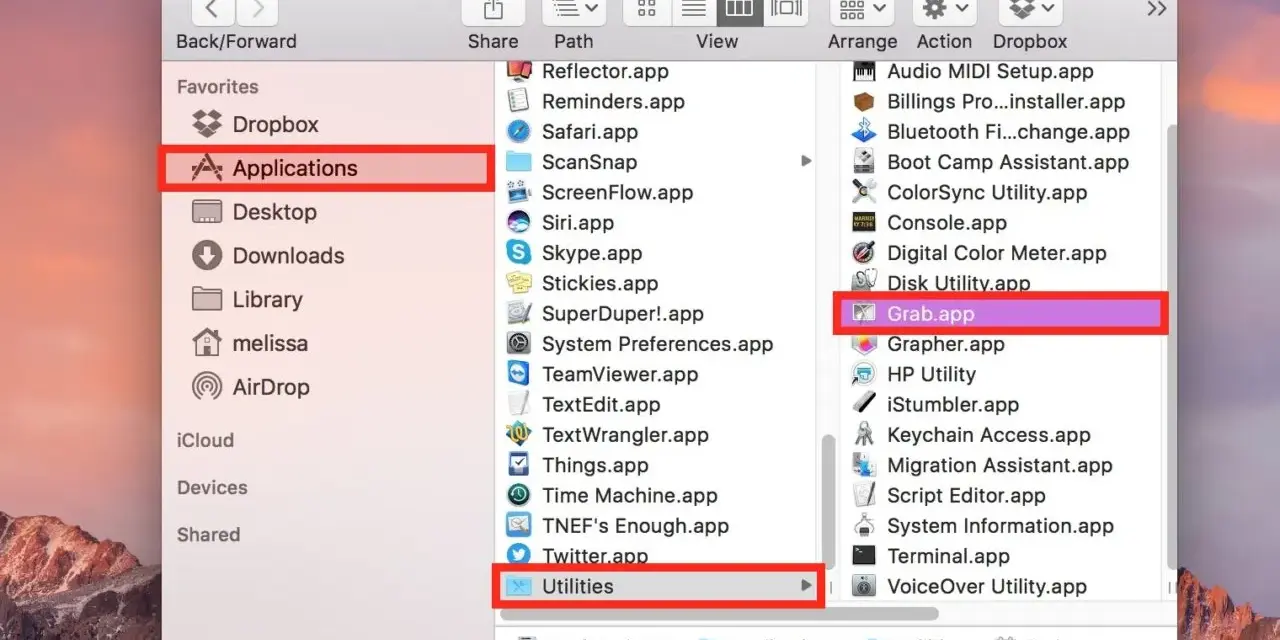1280x640 pixels.
Task: Open the Path dropdown in toolbar
Action: [x=574, y=10]
